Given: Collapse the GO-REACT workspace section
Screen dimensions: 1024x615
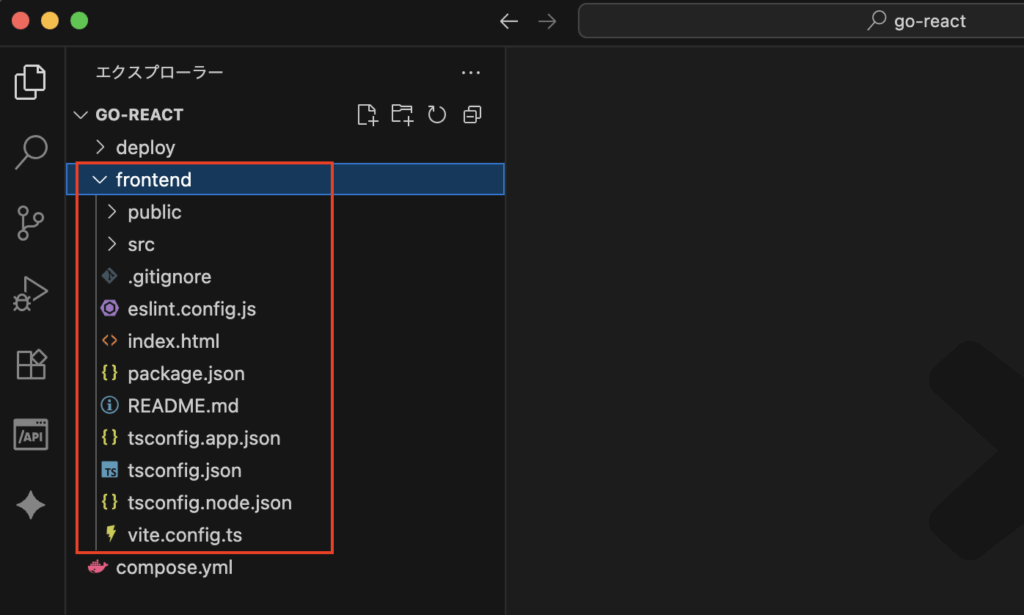Looking at the screenshot, I should [x=139, y=115].
